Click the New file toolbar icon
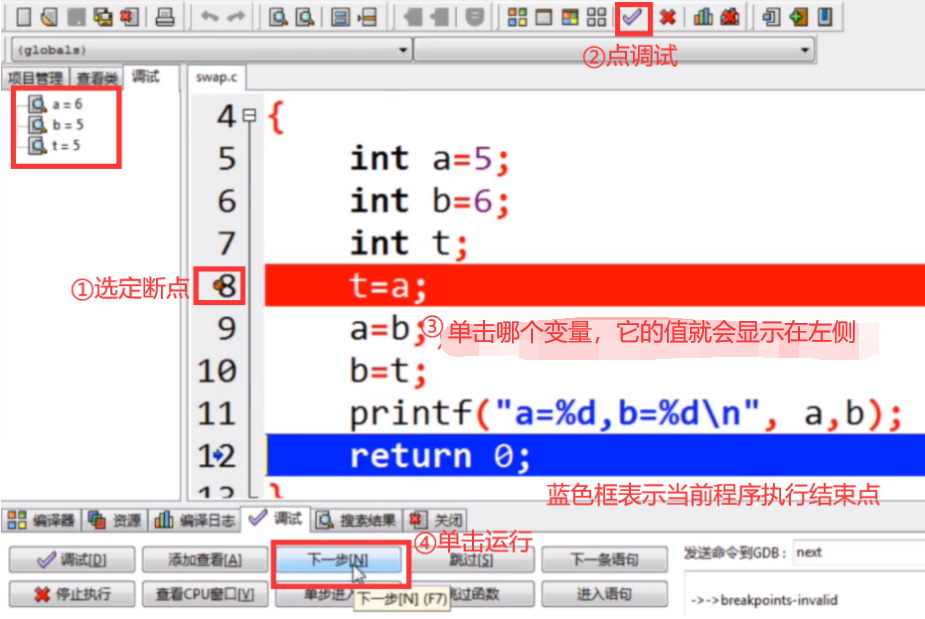925x619 pixels. pos(22,15)
